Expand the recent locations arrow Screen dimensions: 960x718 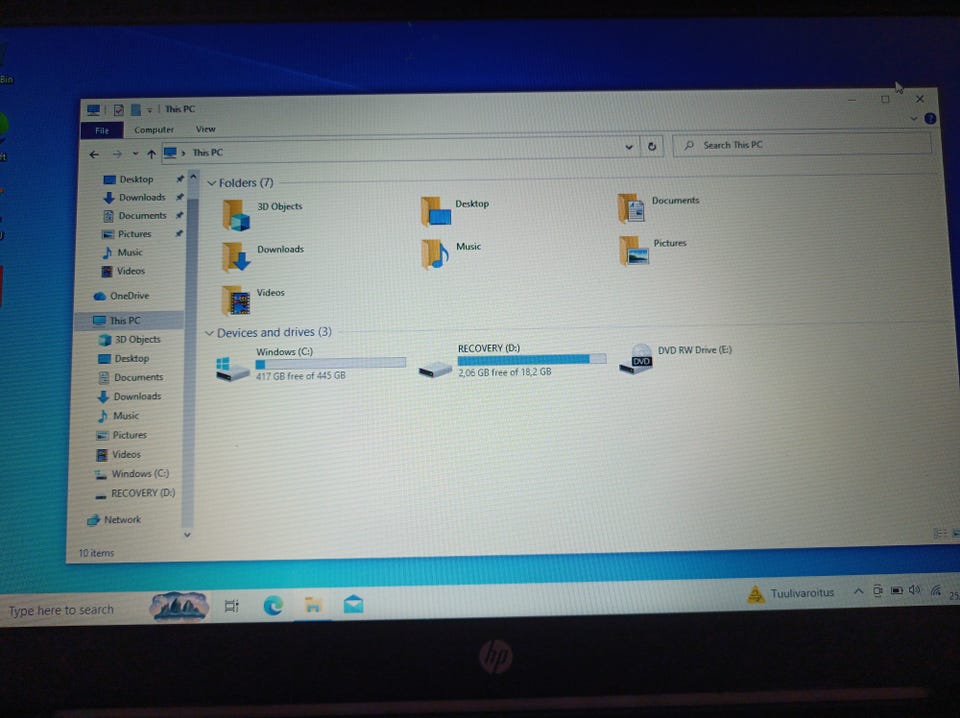point(135,154)
